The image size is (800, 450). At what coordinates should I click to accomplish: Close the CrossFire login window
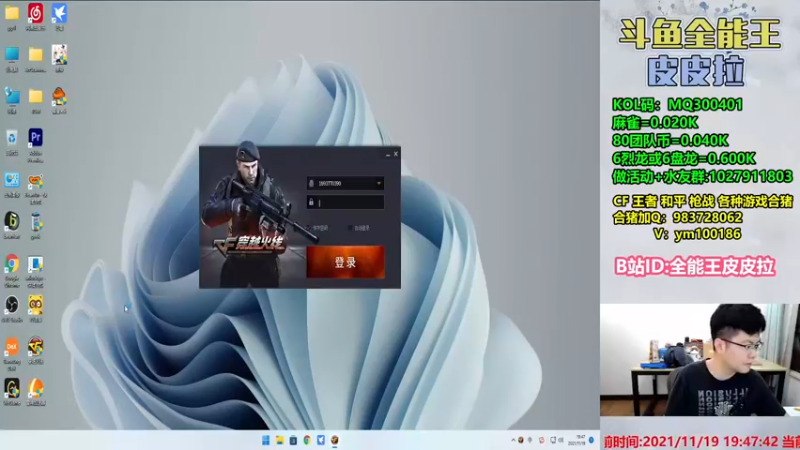(x=396, y=154)
